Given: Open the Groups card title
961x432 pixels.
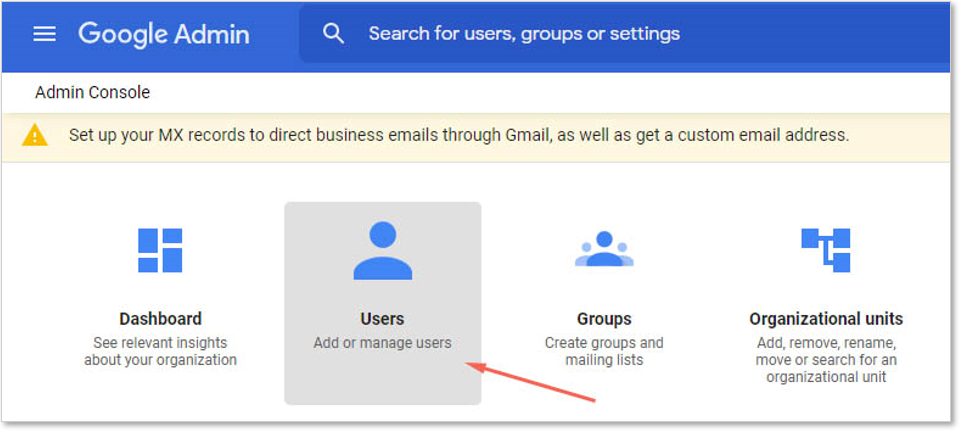Looking at the screenshot, I should [x=604, y=319].
